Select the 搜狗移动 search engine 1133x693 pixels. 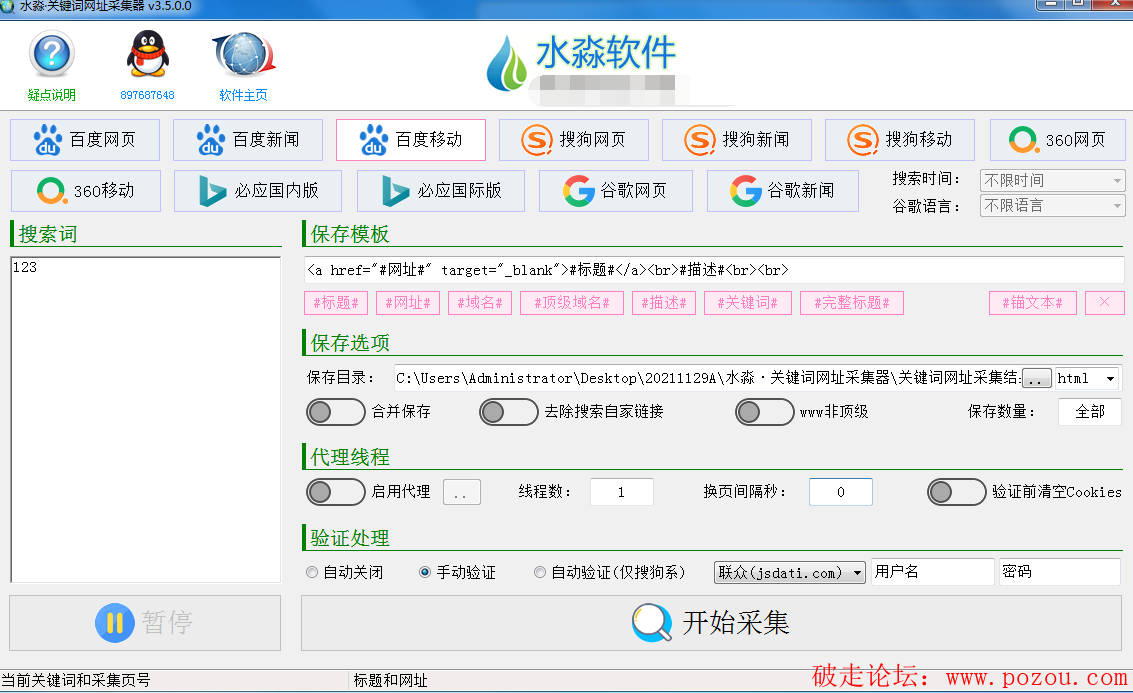tap(900, 139)
